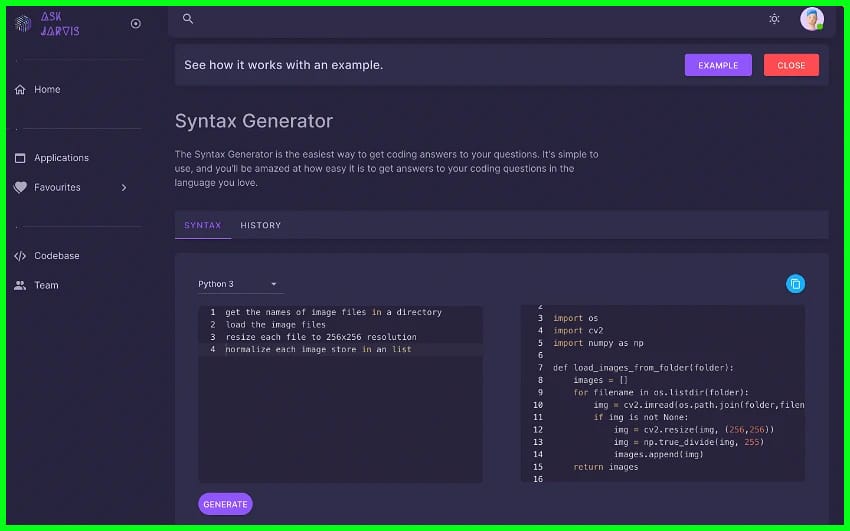Click the top search bar field
The image size is (850, 531).
click(470, 19)
